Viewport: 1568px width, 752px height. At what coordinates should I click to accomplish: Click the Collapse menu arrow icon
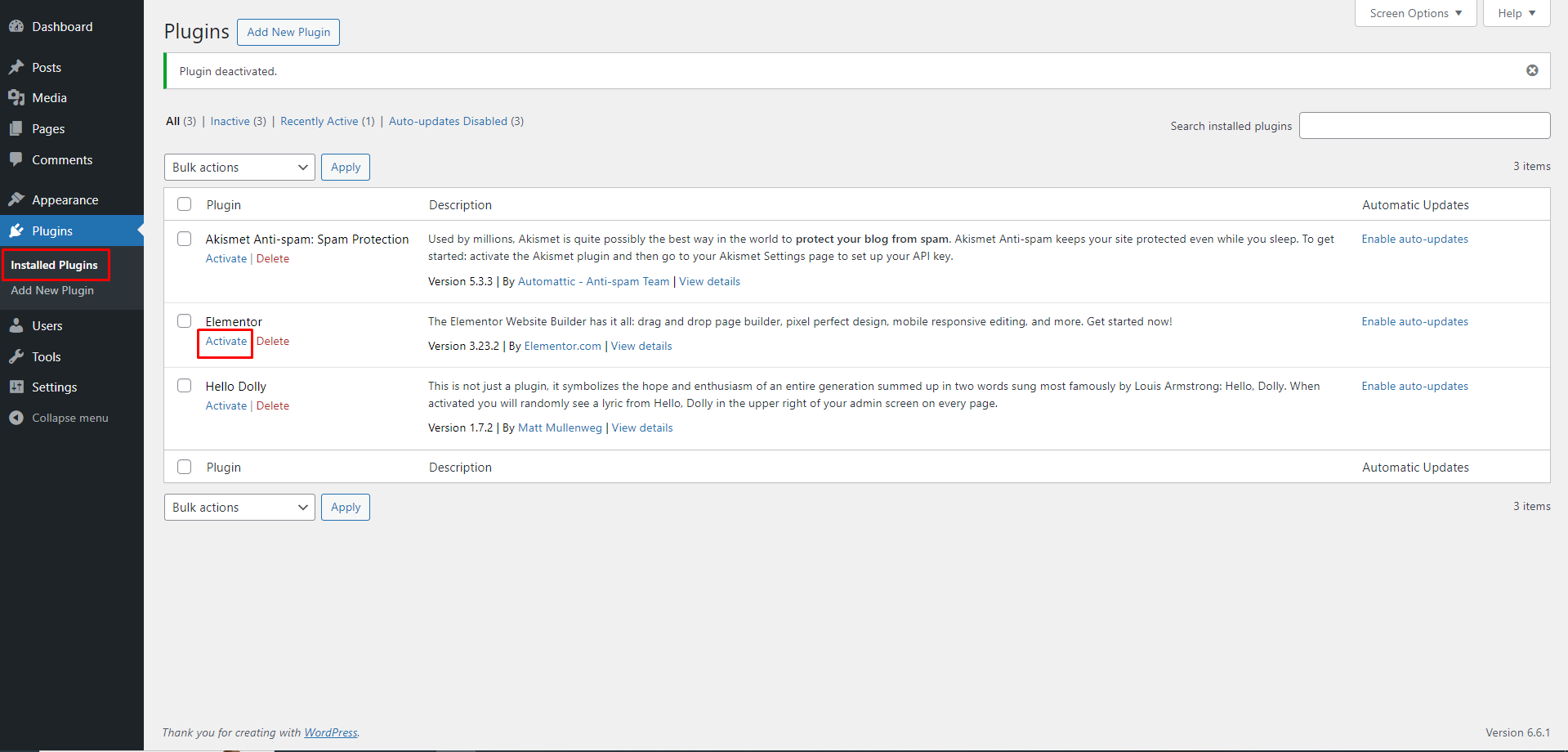pos(16,418)
